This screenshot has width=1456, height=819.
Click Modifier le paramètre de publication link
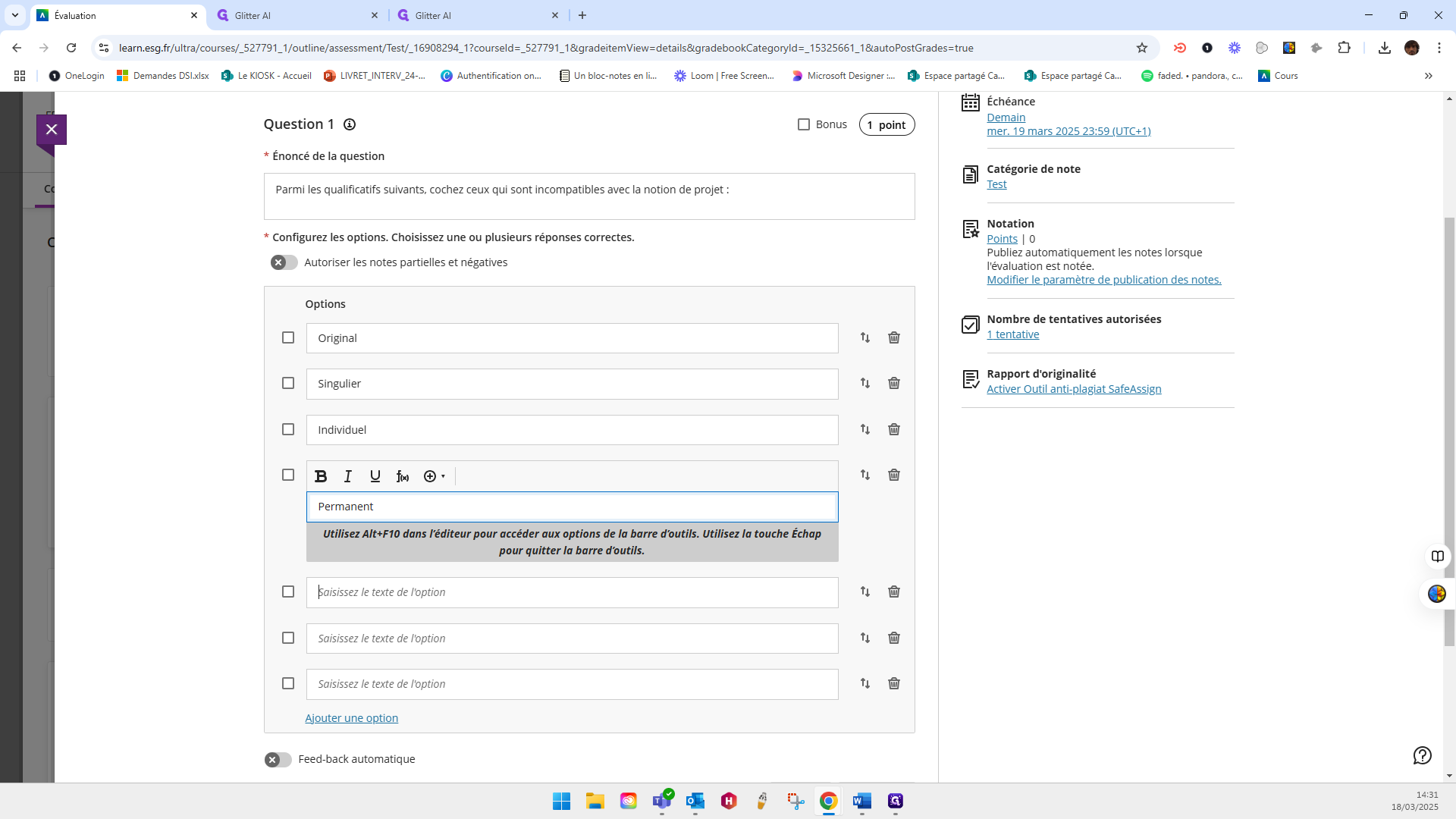pos(1104,280)
